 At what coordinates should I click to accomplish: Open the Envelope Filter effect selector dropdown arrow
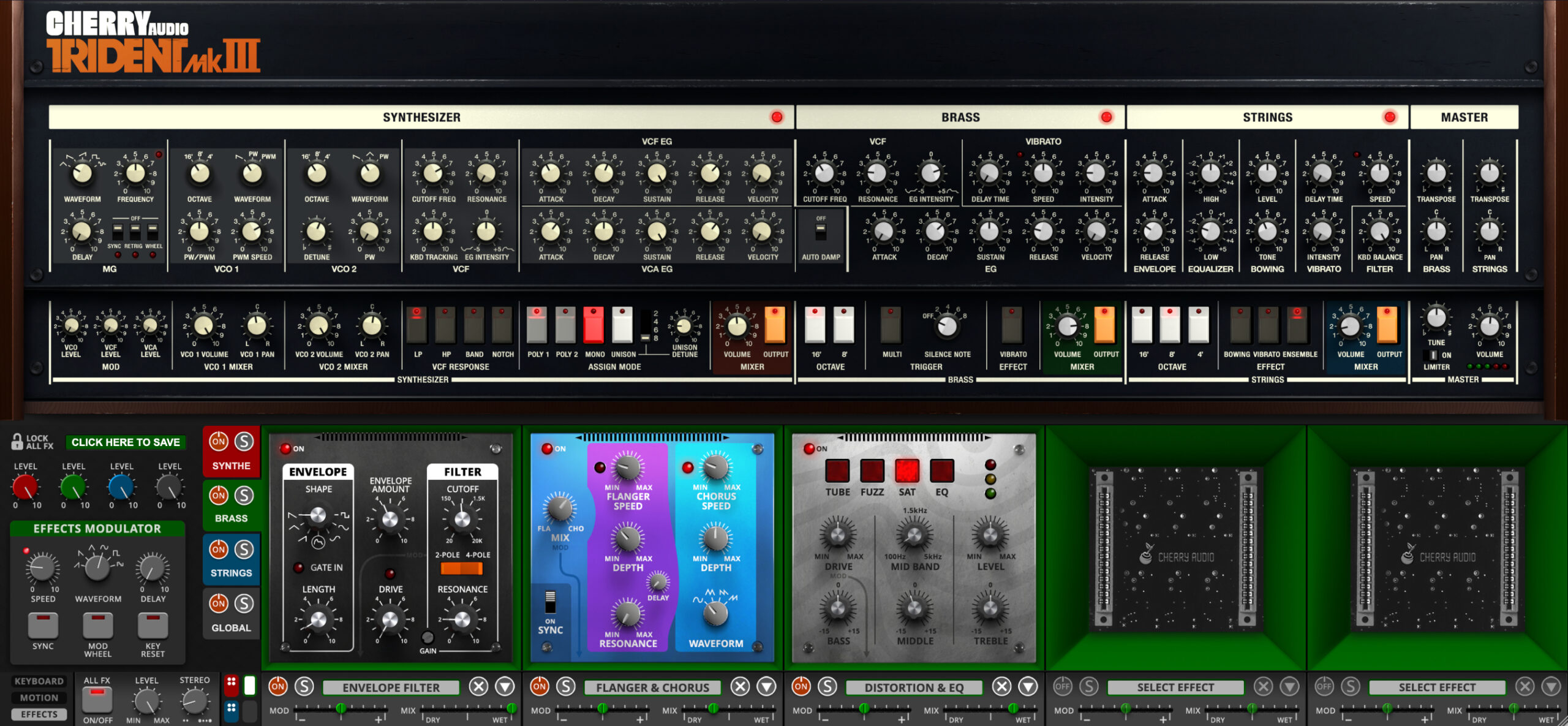[503, 687]
